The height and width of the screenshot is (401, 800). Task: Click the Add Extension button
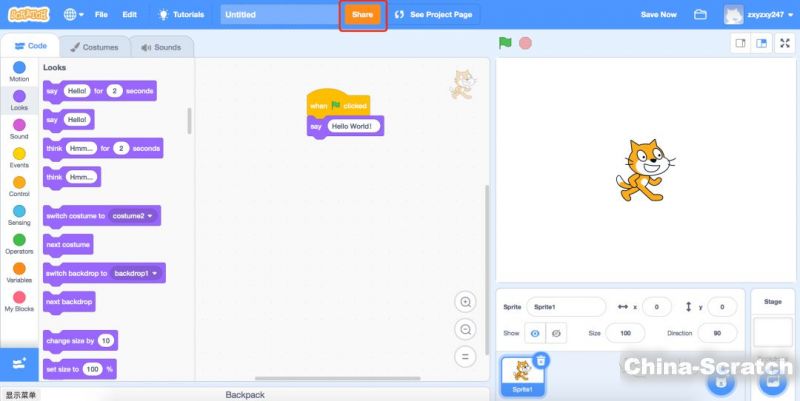coord(18,363)
